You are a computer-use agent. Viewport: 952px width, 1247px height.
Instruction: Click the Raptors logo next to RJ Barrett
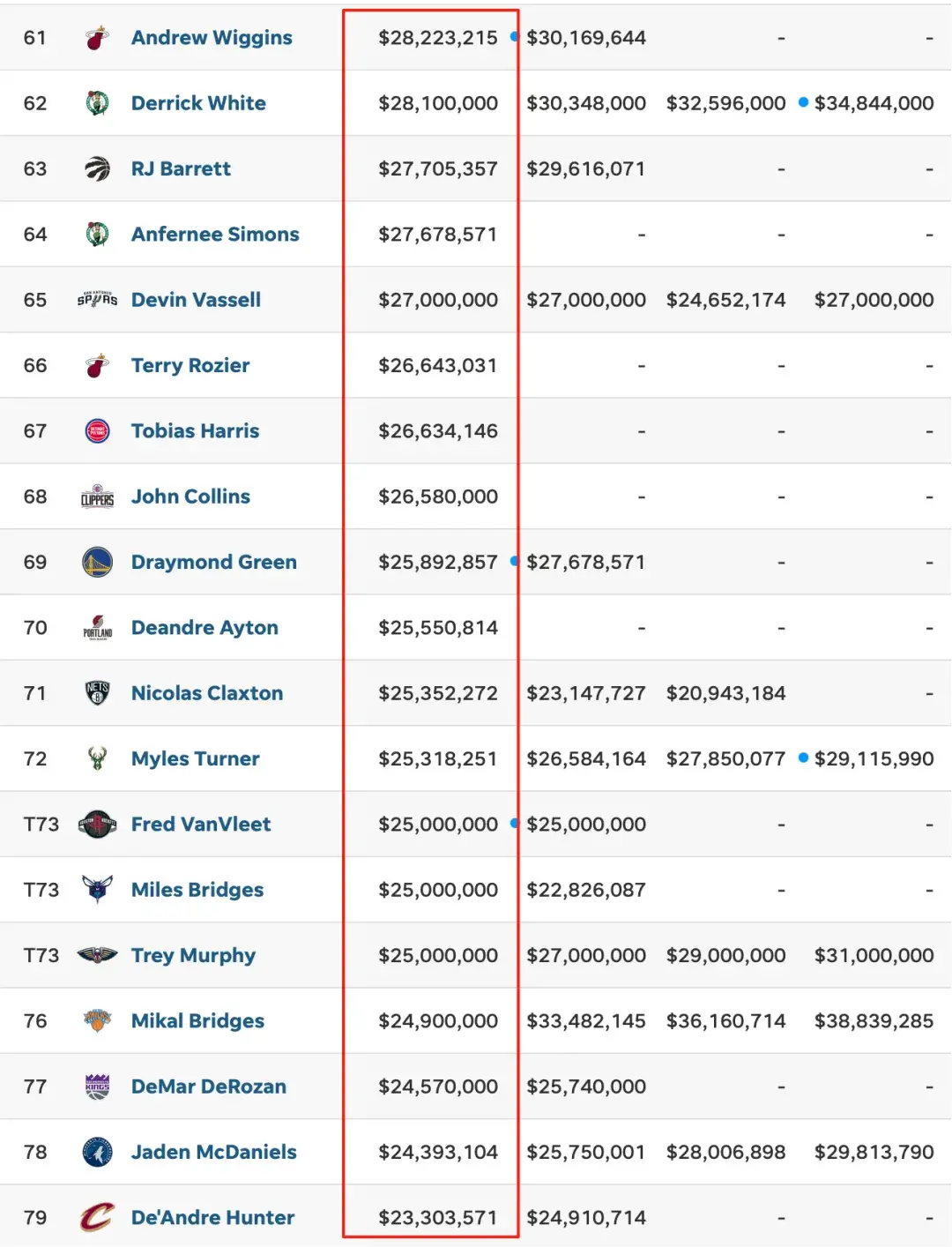(x=97, y=168)
